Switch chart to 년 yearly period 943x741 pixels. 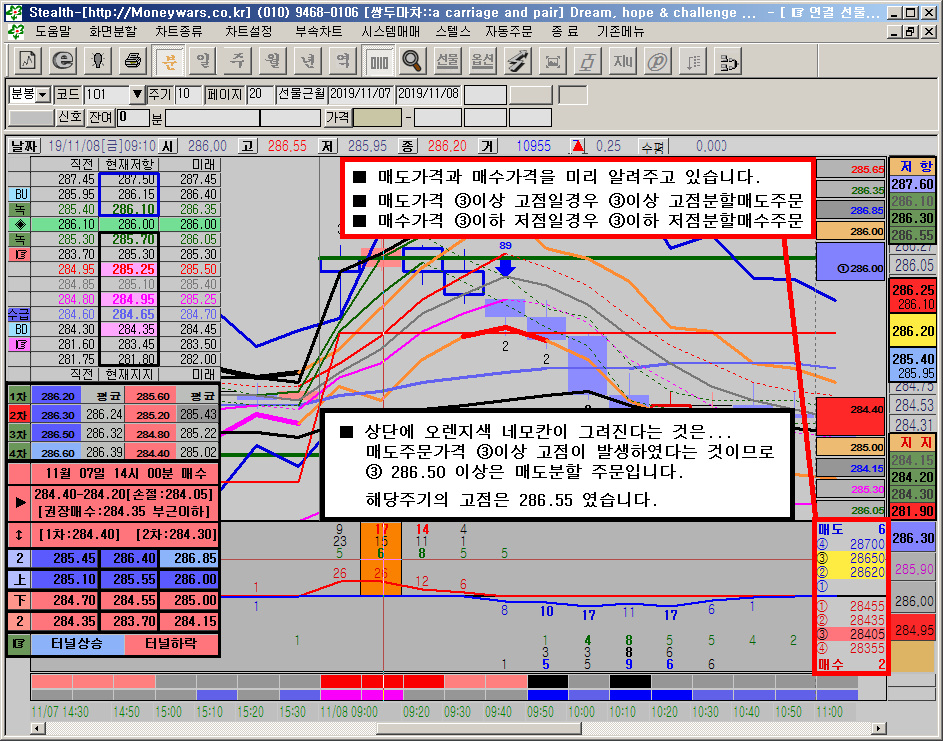click(x=308, y=61)
